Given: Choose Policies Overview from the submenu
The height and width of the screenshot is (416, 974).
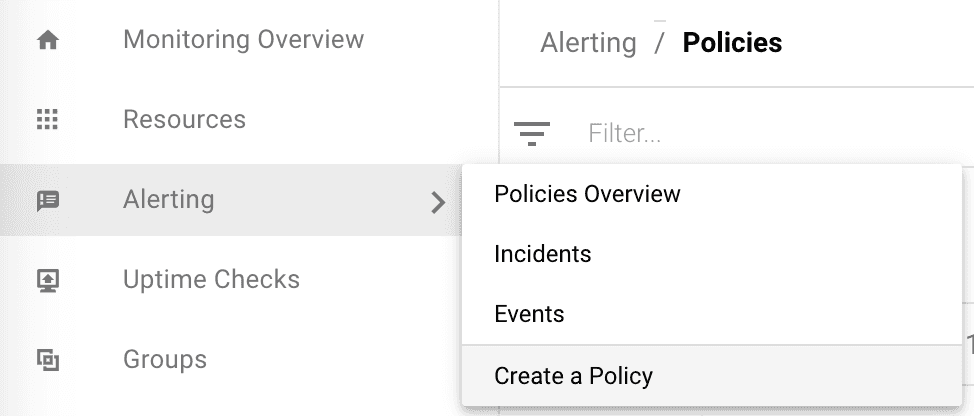Looking at the screenshot, I should 587,194.
